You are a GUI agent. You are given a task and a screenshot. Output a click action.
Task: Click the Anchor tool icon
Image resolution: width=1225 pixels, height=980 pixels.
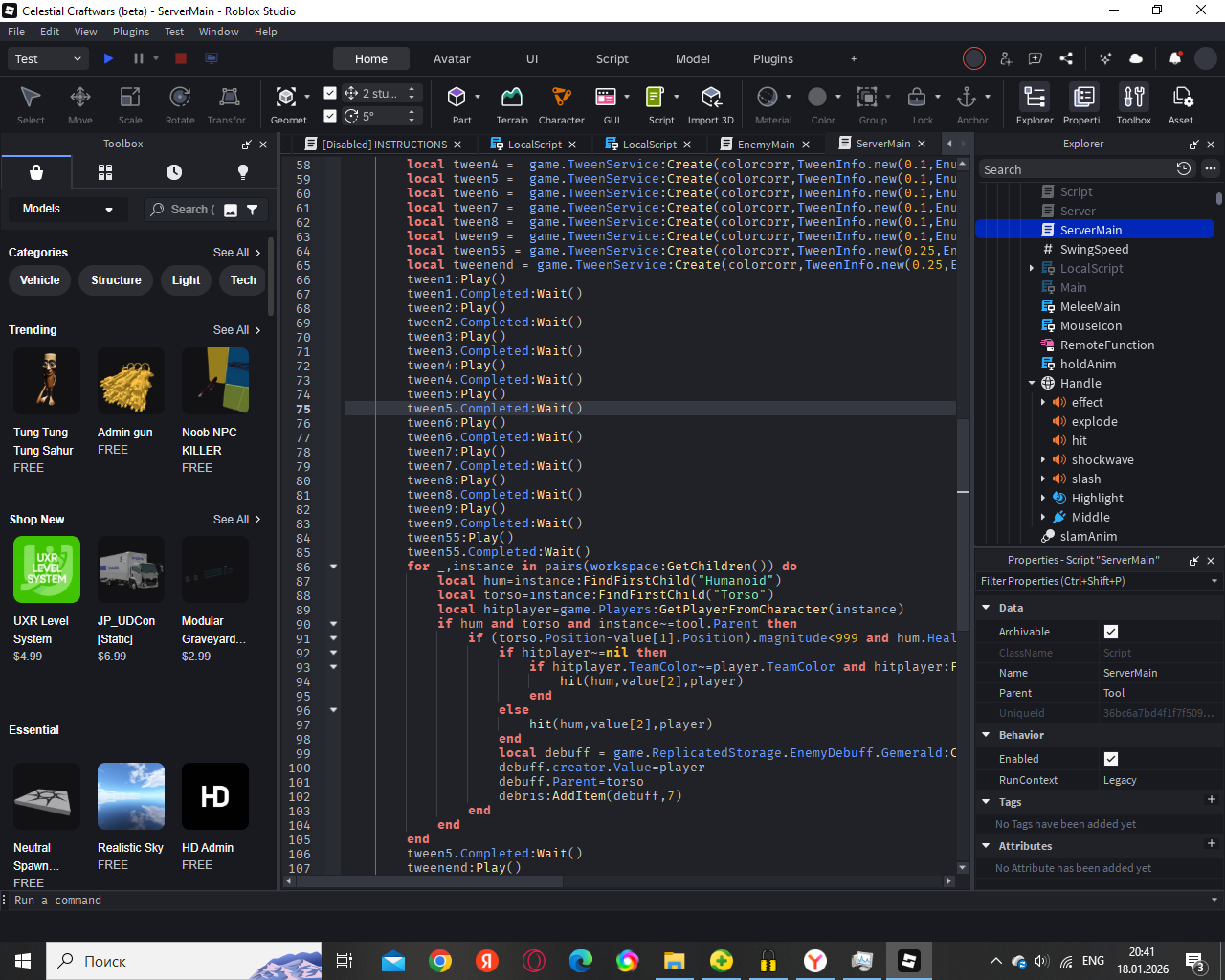pyautogui.click(x=967, y=98)
